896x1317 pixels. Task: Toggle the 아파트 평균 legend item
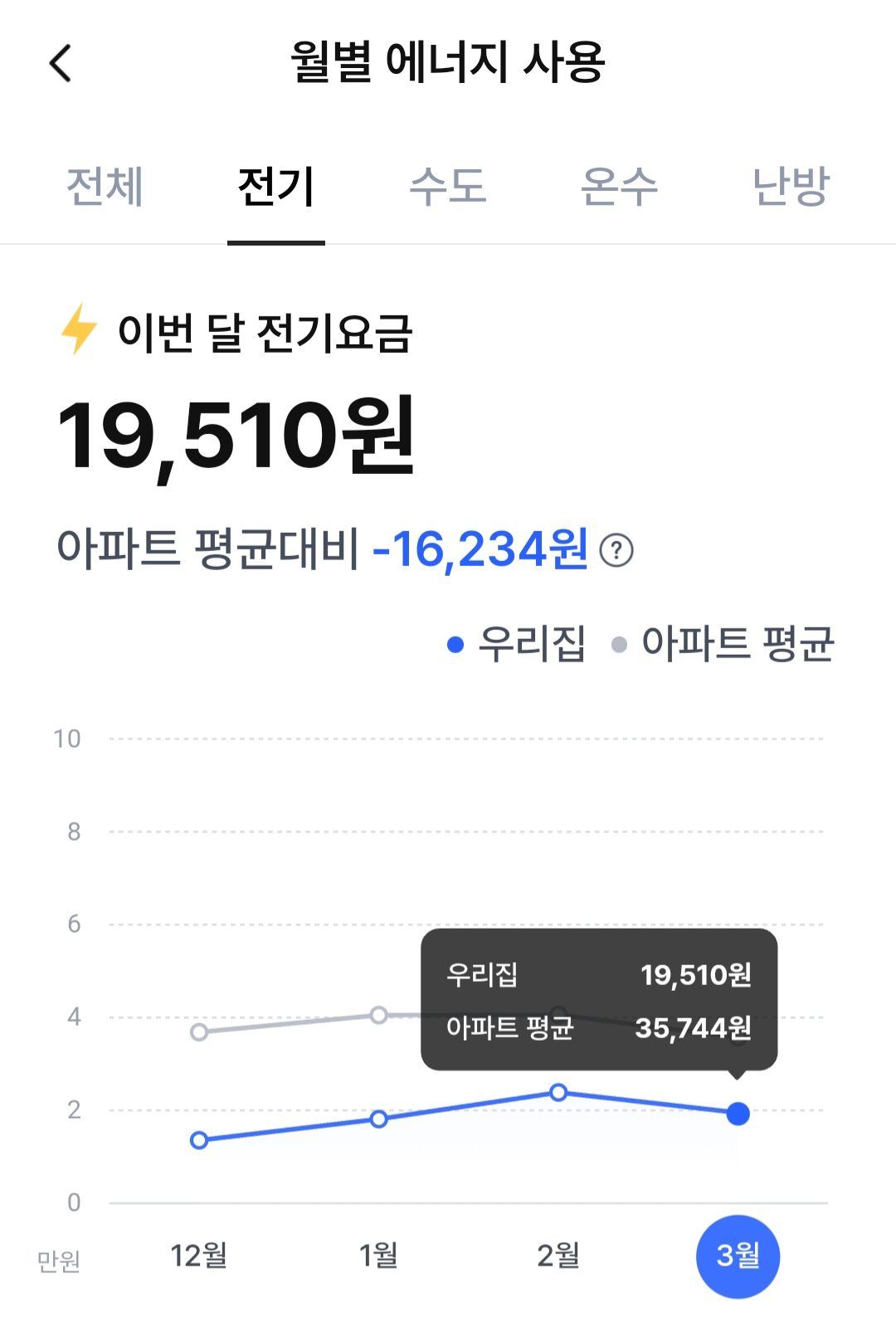[723, 644]
